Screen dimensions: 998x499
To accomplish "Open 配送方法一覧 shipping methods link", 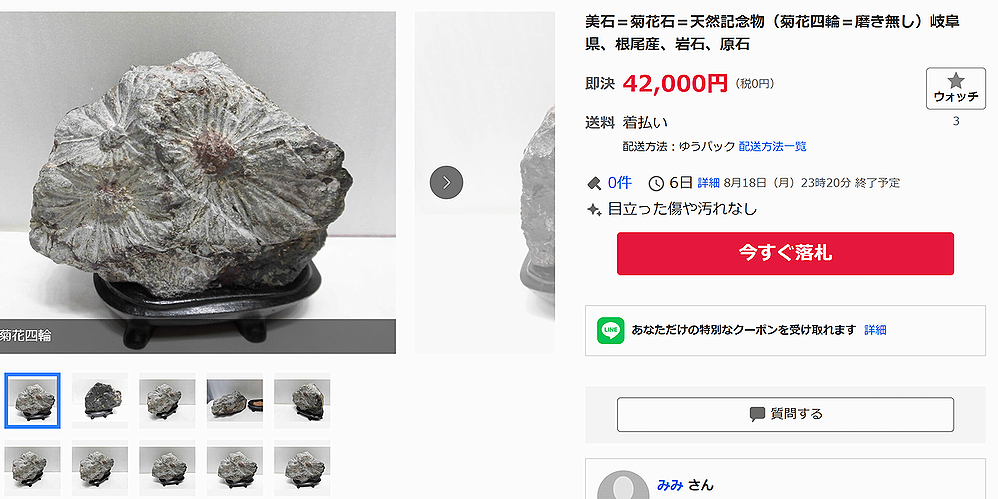I will pyautogui.click(x=772, y=147).
